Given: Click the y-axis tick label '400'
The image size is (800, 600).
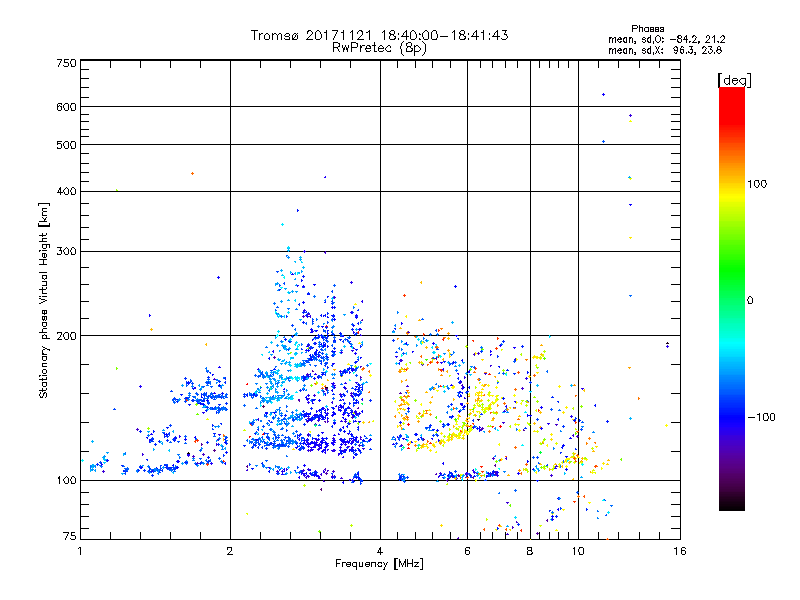Looking at the screenshot, I should point(66,191).
